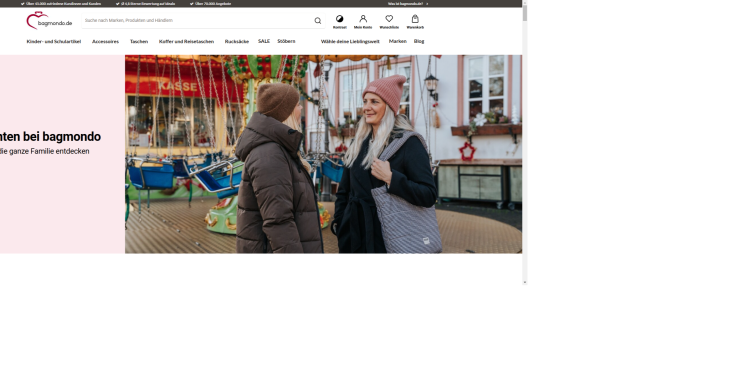Click the hero banner photo of two women
Screen dimensions: 750x375
click(323, 154)
